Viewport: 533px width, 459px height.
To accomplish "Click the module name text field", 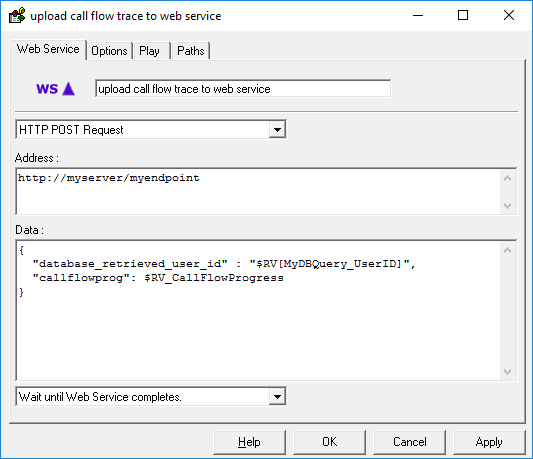I will pyautogui.click(x=243, y=89).
